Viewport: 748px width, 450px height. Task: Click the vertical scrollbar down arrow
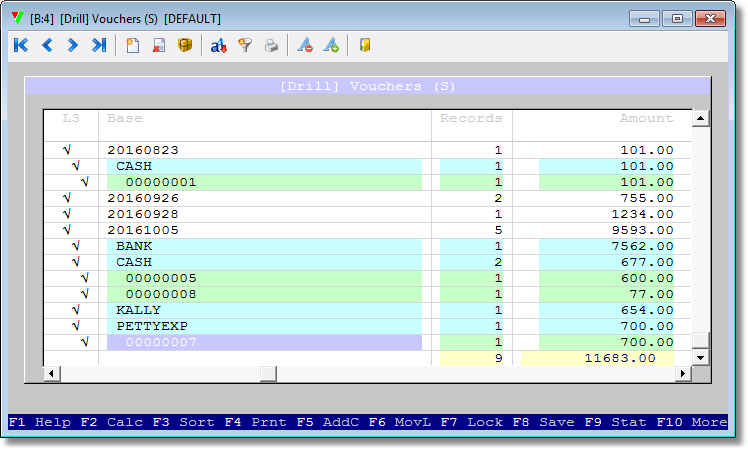click(x=700, y=357)
